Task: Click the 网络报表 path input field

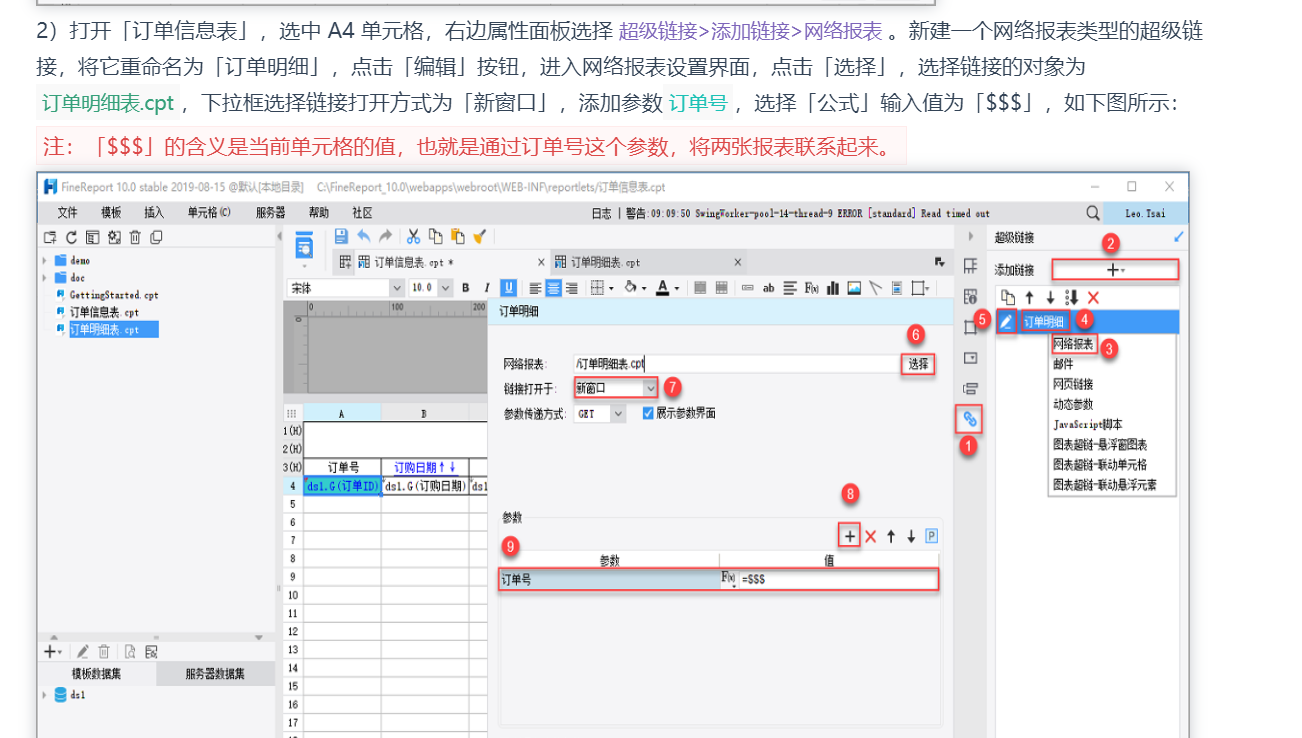Action: pyautogui.click(x=736, y=364)
